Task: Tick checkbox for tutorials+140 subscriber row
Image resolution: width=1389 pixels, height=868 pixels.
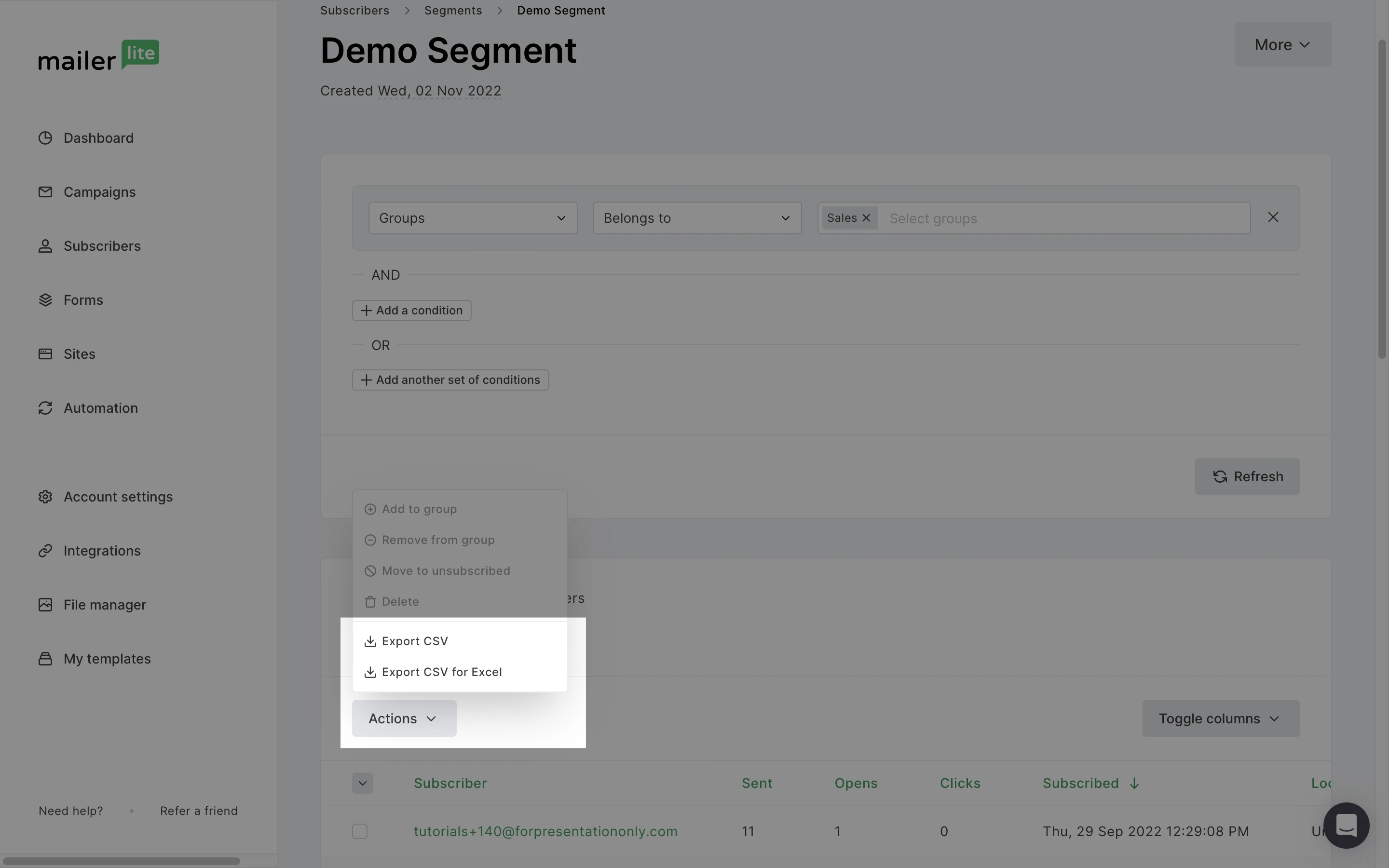Action: (360, 831)
